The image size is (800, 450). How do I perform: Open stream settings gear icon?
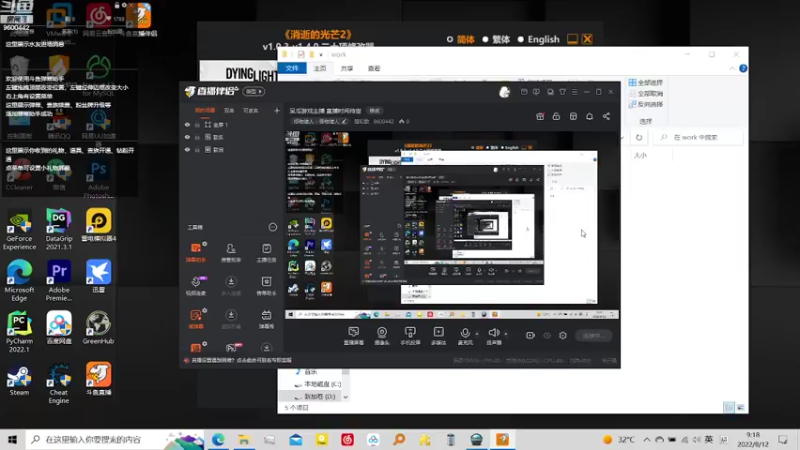coord(563,335)
